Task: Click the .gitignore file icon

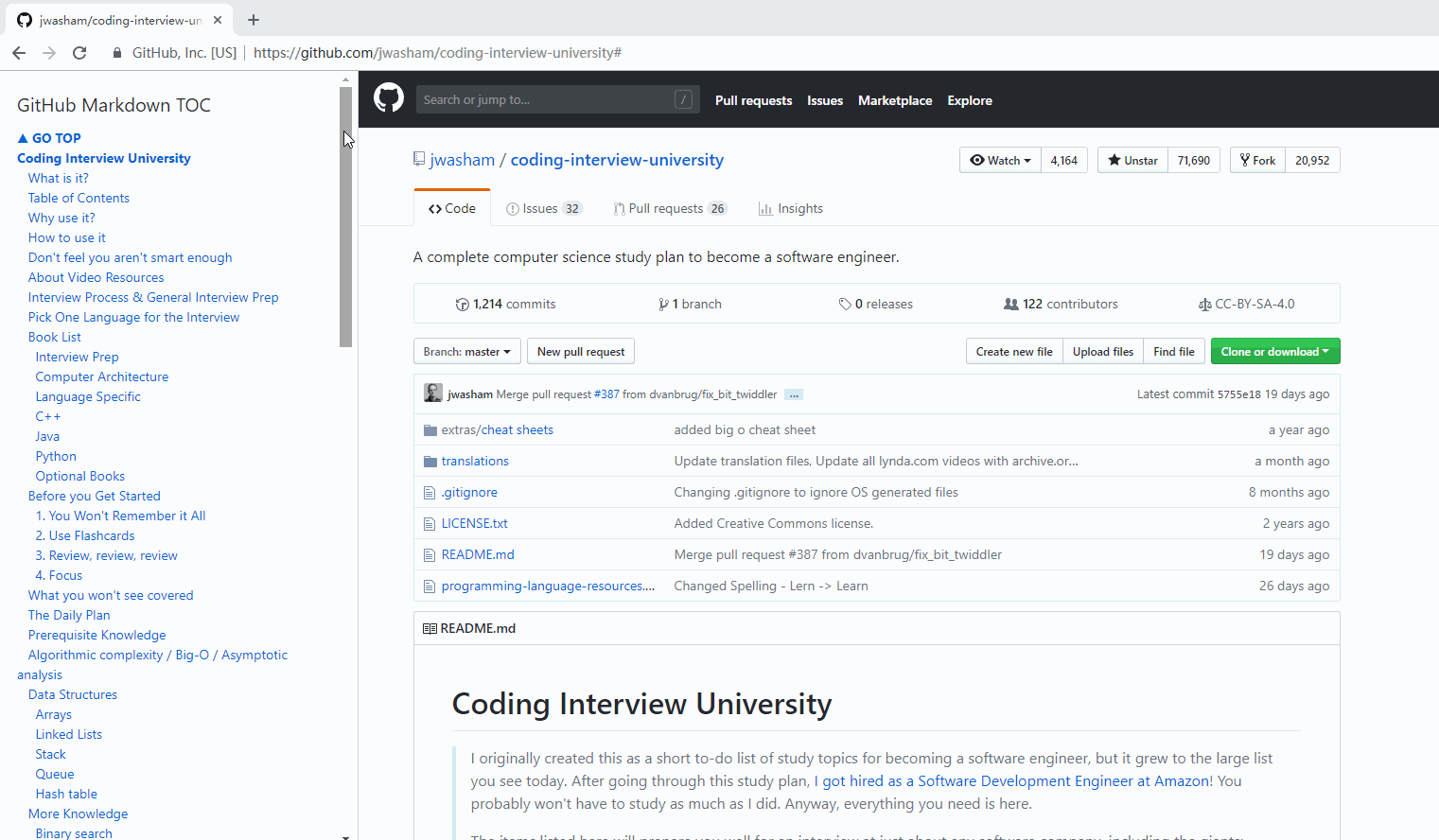Action: point(430,493)
